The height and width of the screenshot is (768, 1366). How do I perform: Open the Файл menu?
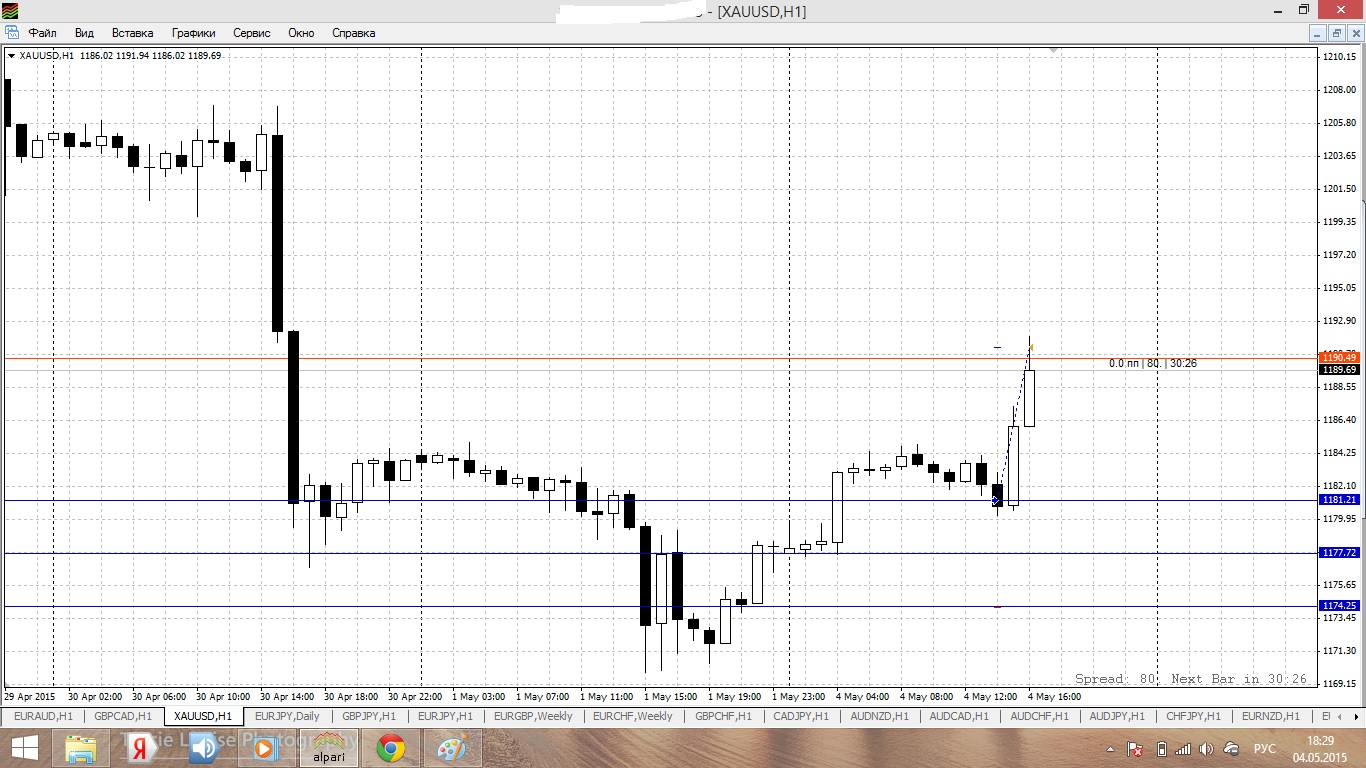click(x=43, y=33)
